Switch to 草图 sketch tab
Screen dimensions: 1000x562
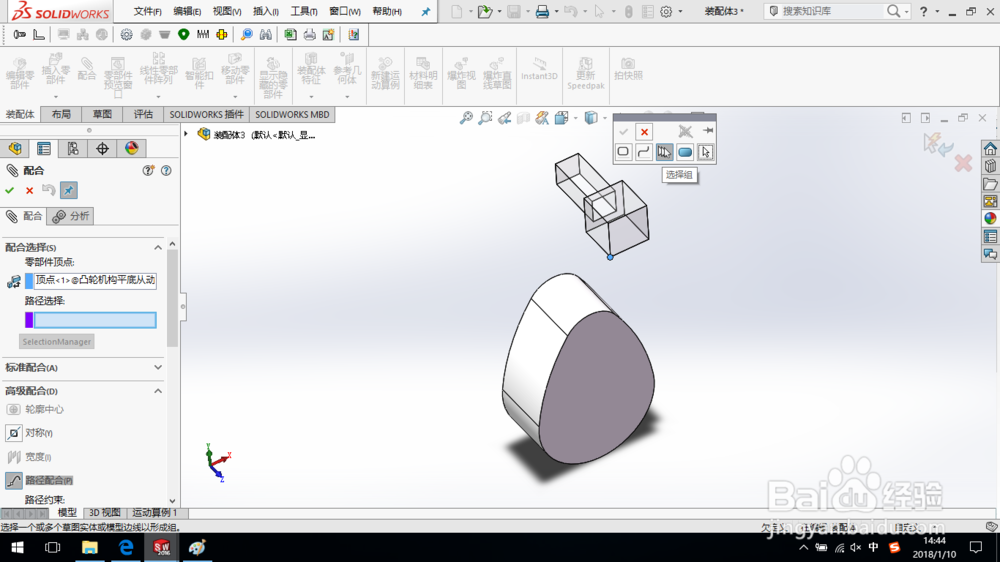tap(102, 114)
